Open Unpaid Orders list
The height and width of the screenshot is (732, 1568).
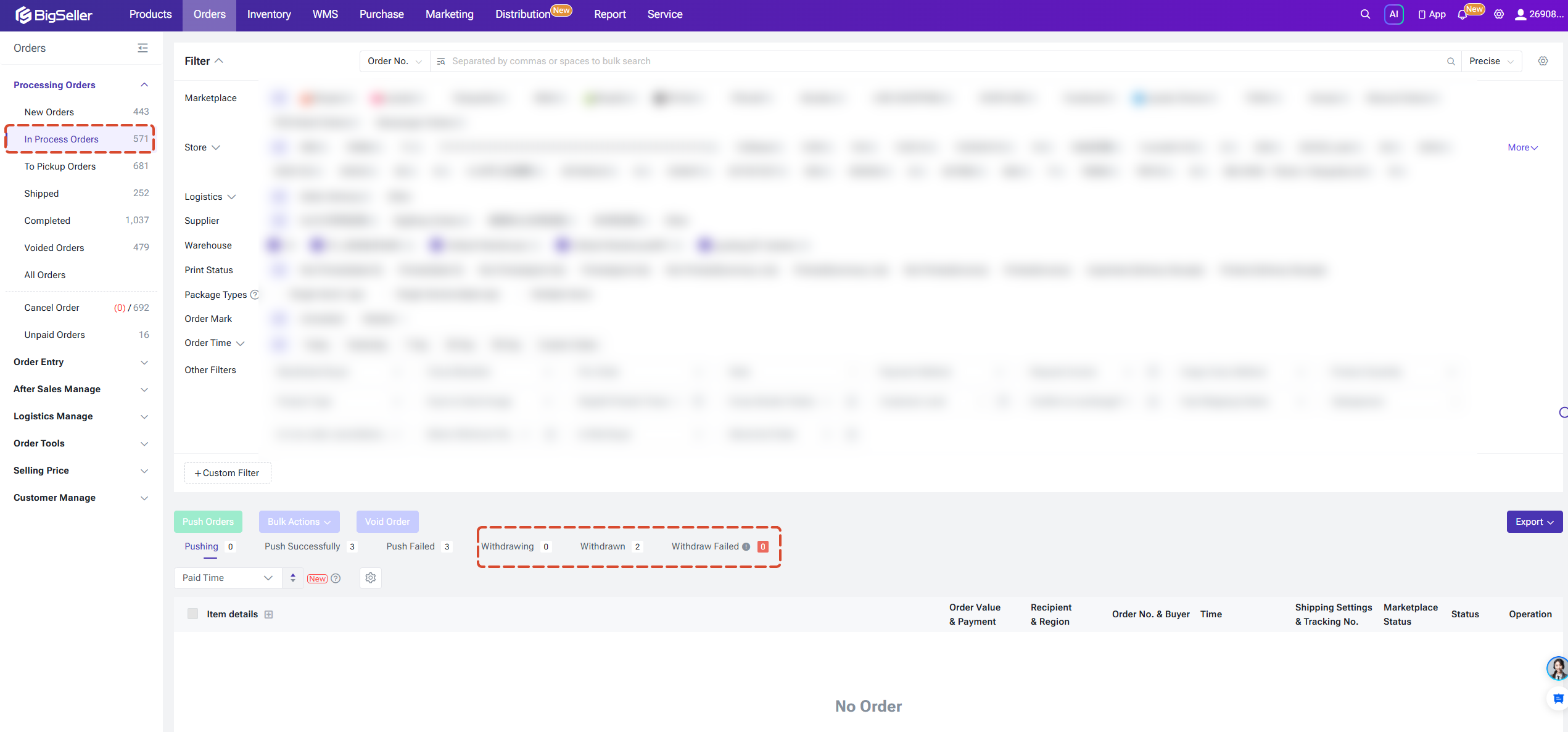point(81,334)
